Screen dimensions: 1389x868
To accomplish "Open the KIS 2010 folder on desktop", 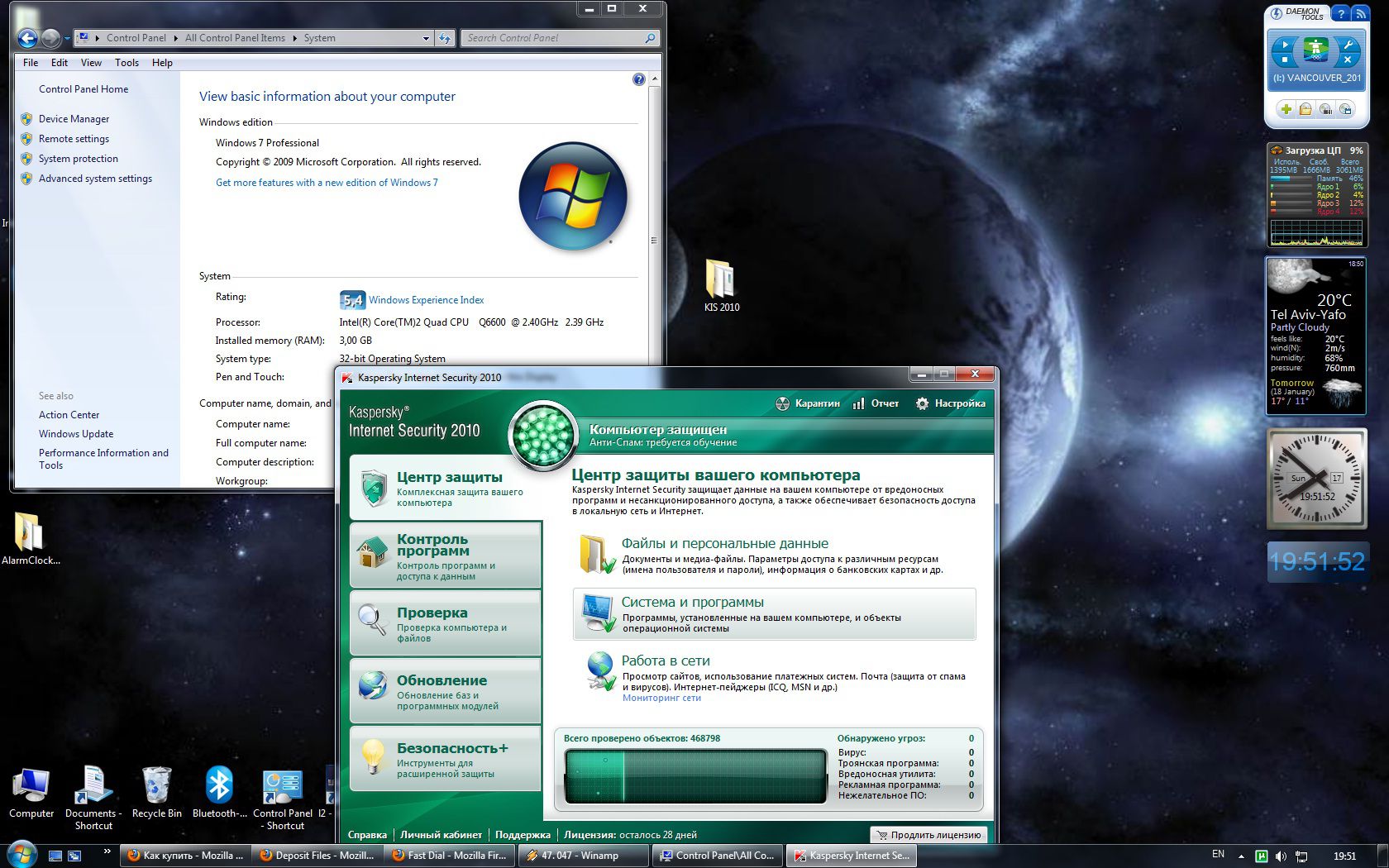I will pos(721,286).
